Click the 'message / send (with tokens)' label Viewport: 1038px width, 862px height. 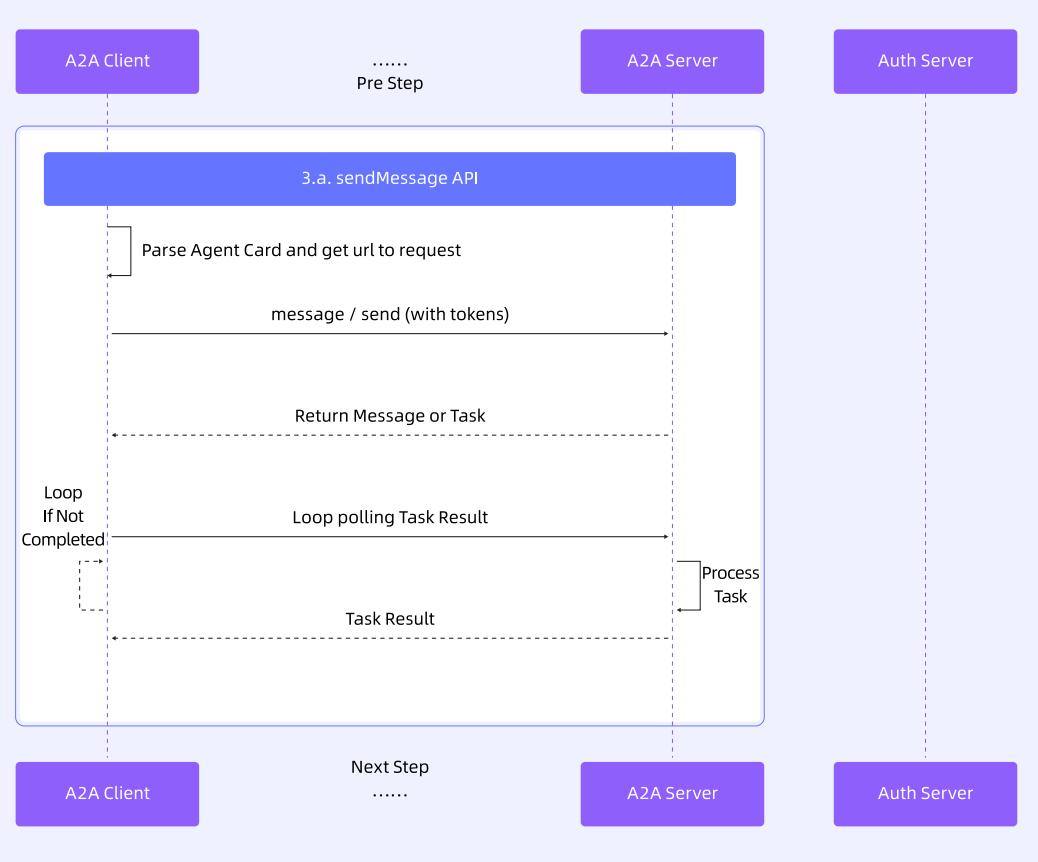click(x=390, y=314)
